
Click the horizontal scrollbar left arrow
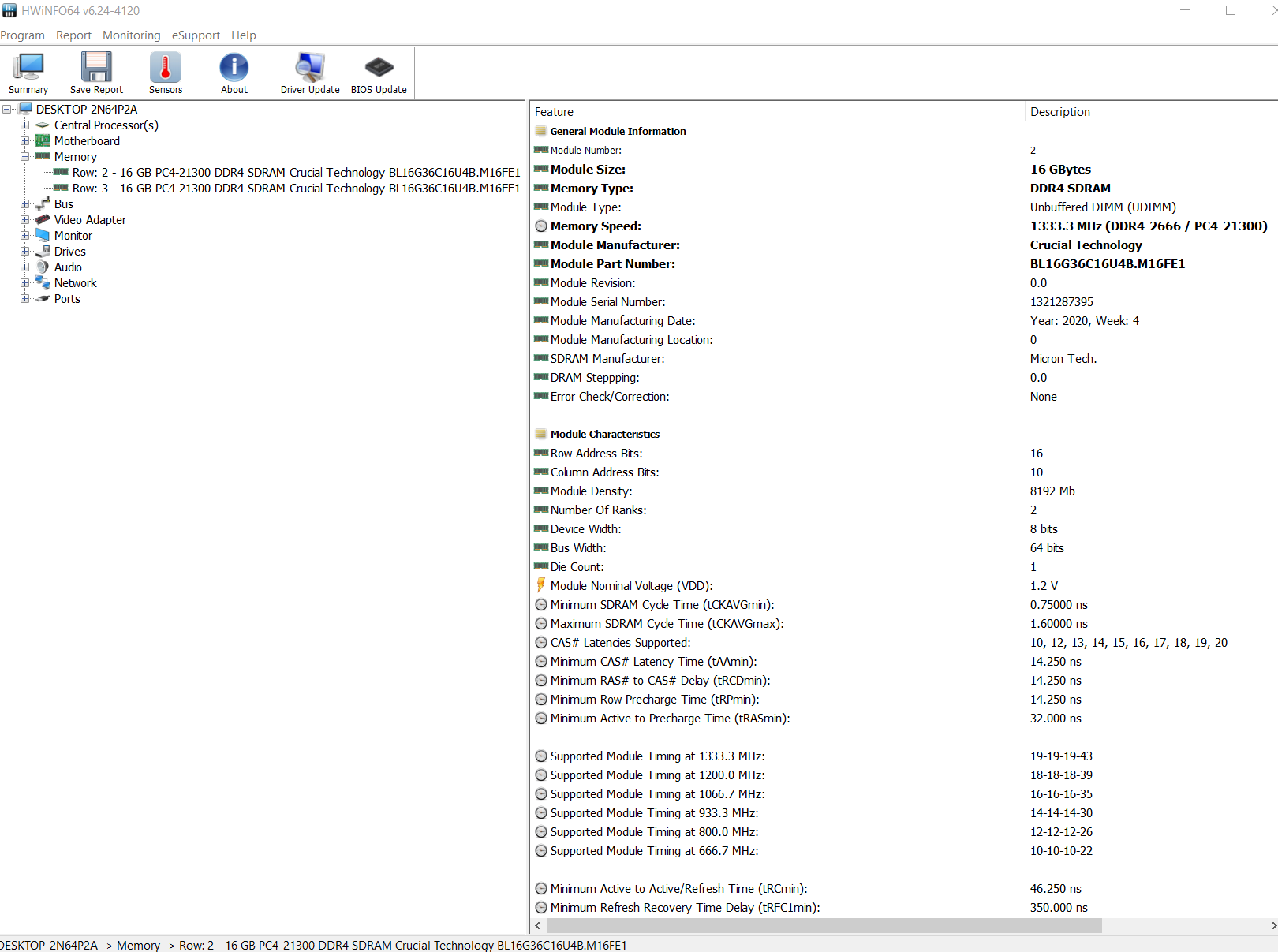(538, 926)
